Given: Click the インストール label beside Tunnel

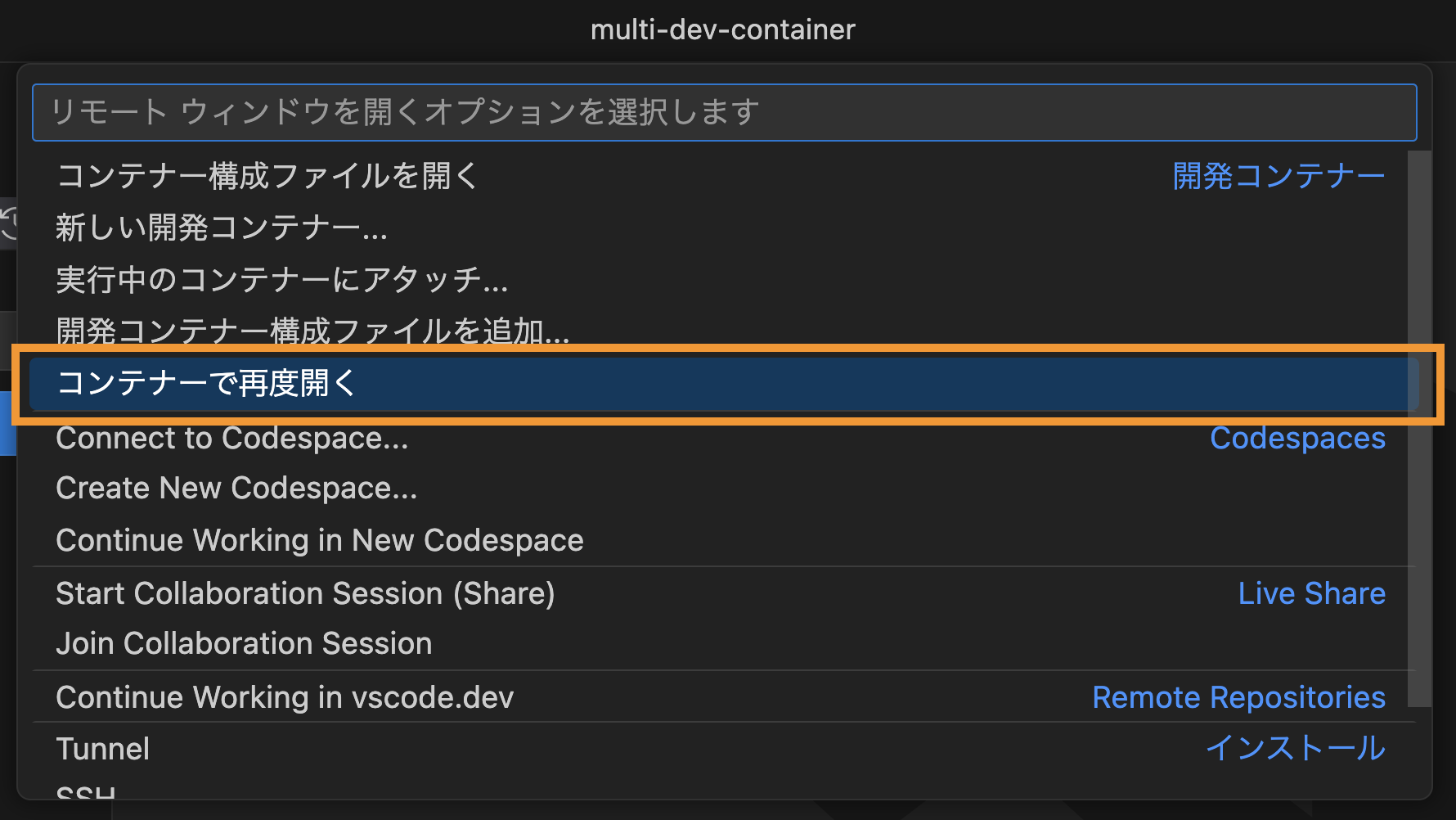Looking at the screenshot, I should click(x=1296, y=748).
